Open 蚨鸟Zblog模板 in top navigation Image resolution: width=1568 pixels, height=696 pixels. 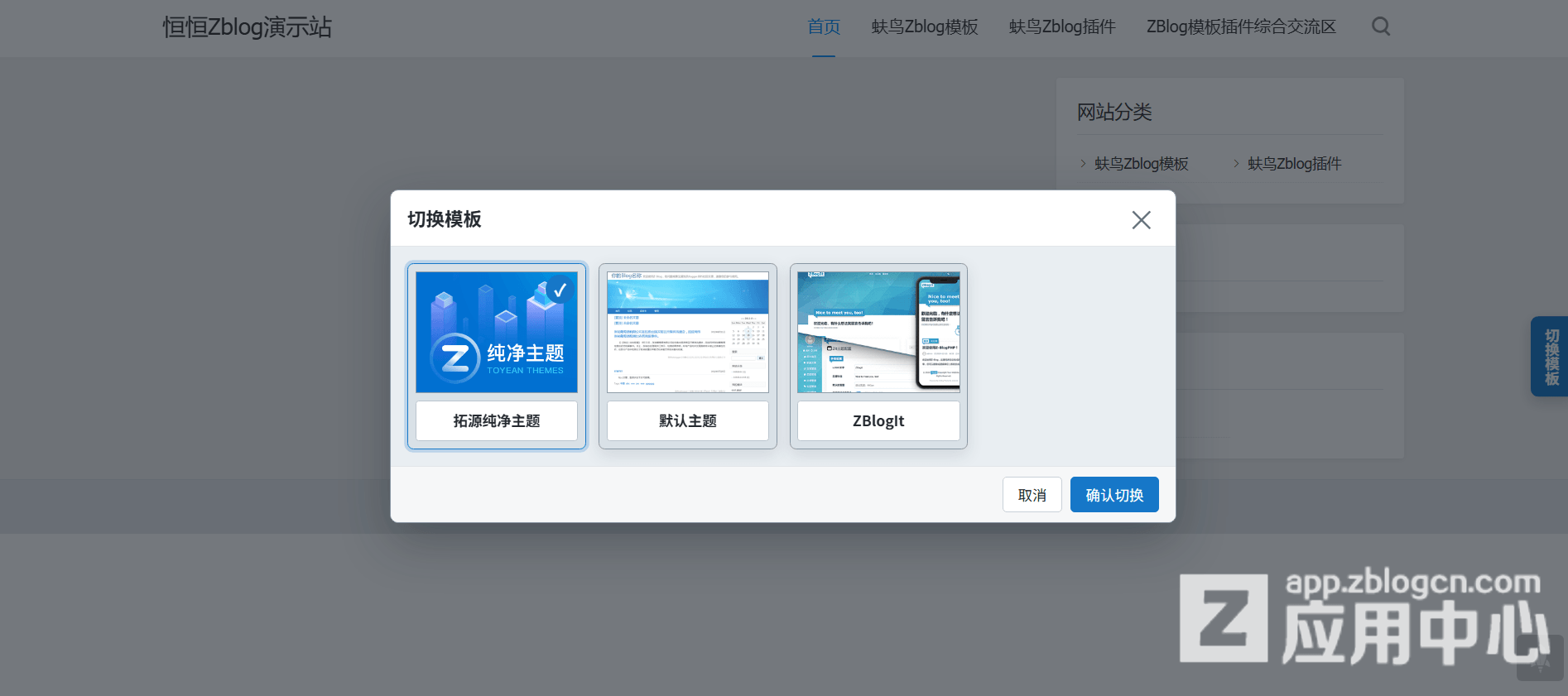[x=925, y=27]
